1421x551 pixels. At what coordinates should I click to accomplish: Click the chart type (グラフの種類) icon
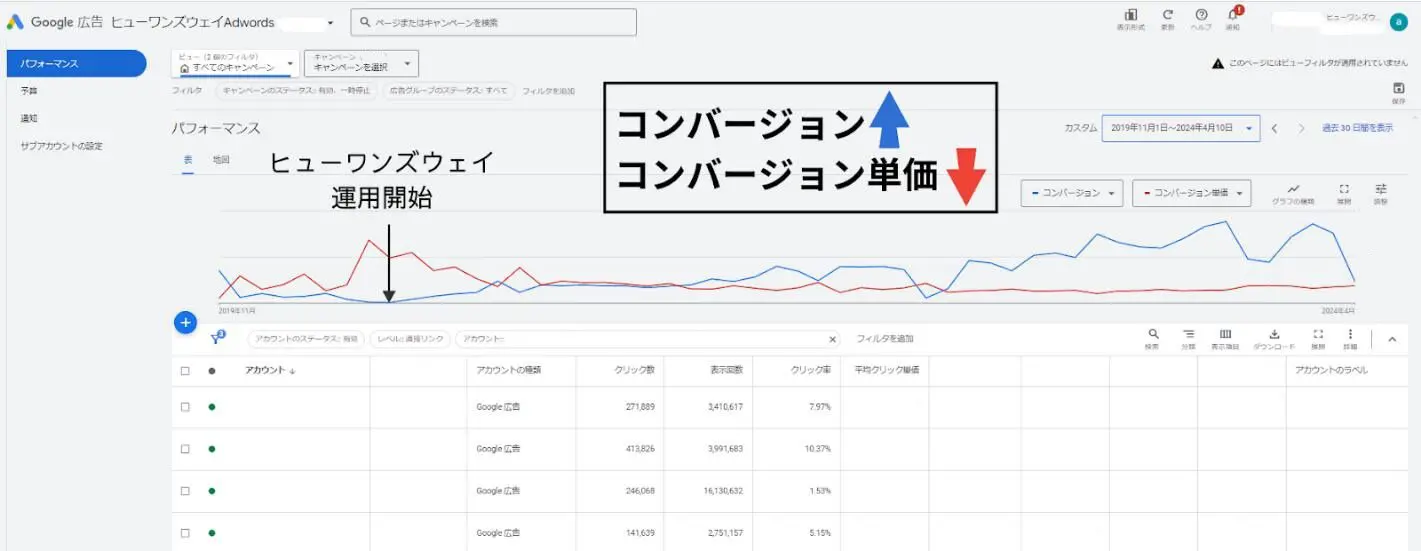pos(1293,191)
